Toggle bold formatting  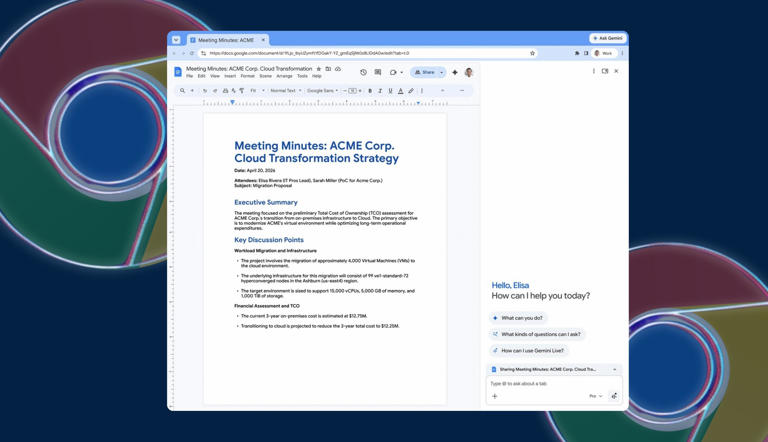click(x=370, y=91)
